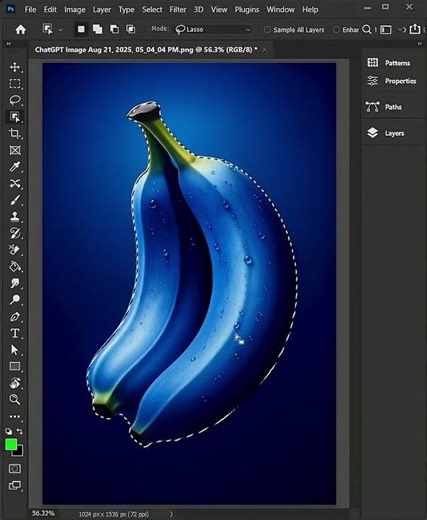Change screen mode icon
The image size is (427, 520).
click(15, 485)
